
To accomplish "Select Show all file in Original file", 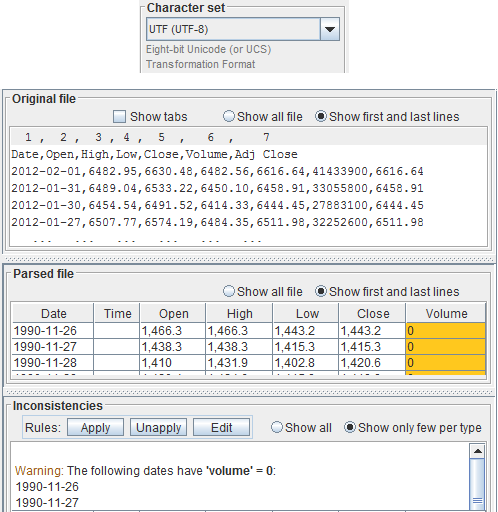I will 263,117.
